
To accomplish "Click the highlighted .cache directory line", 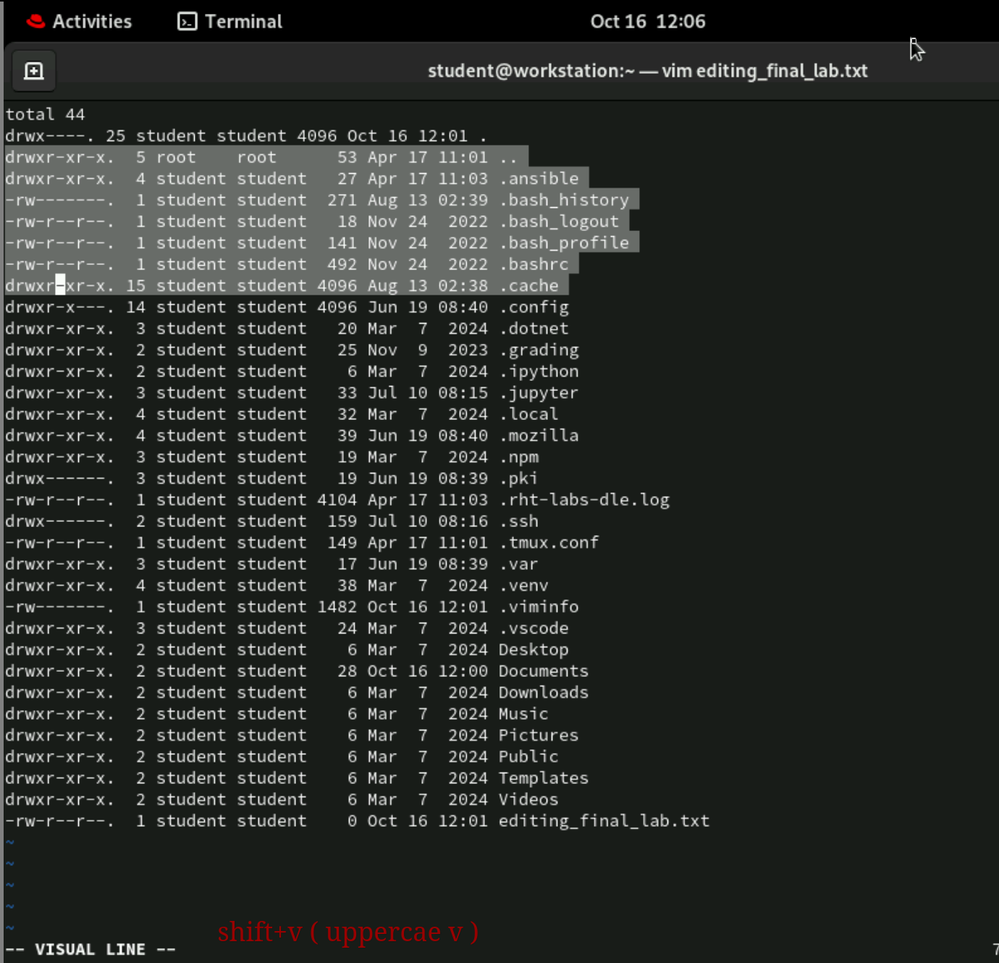I will point(528,286).
